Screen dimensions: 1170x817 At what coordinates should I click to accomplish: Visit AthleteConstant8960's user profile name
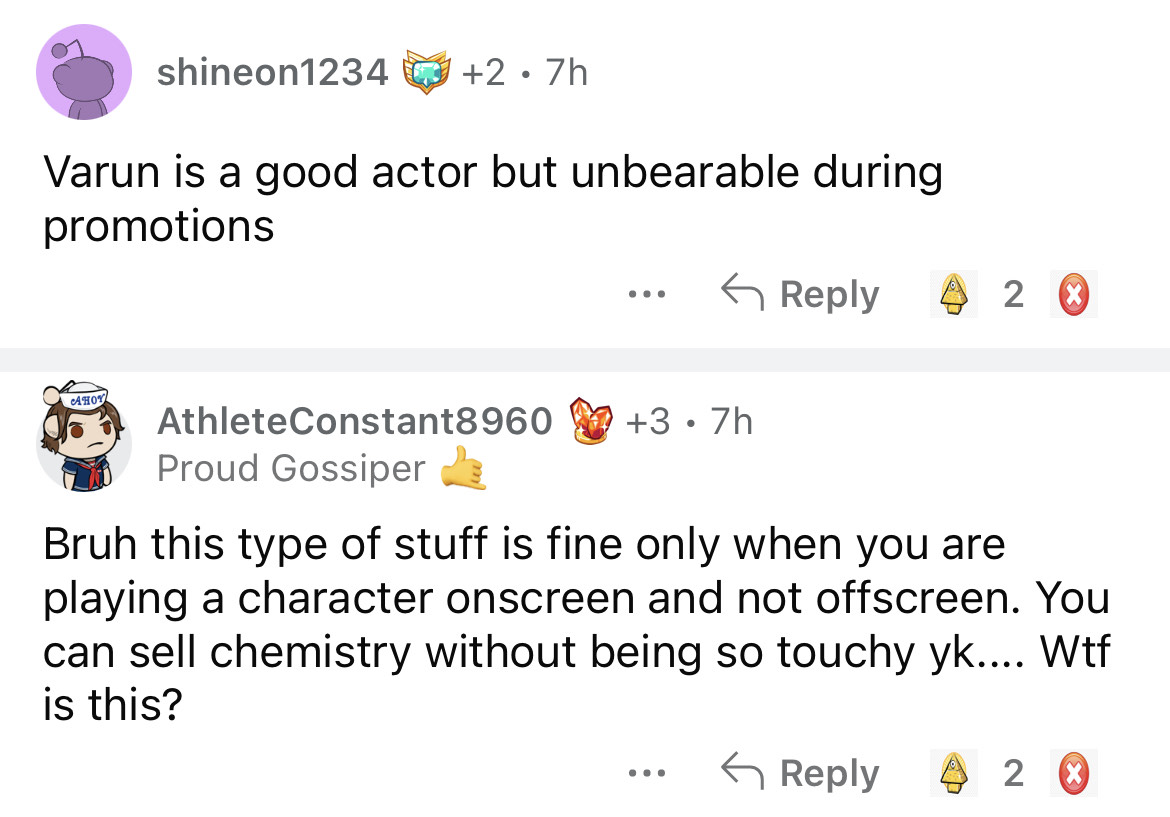355,422
